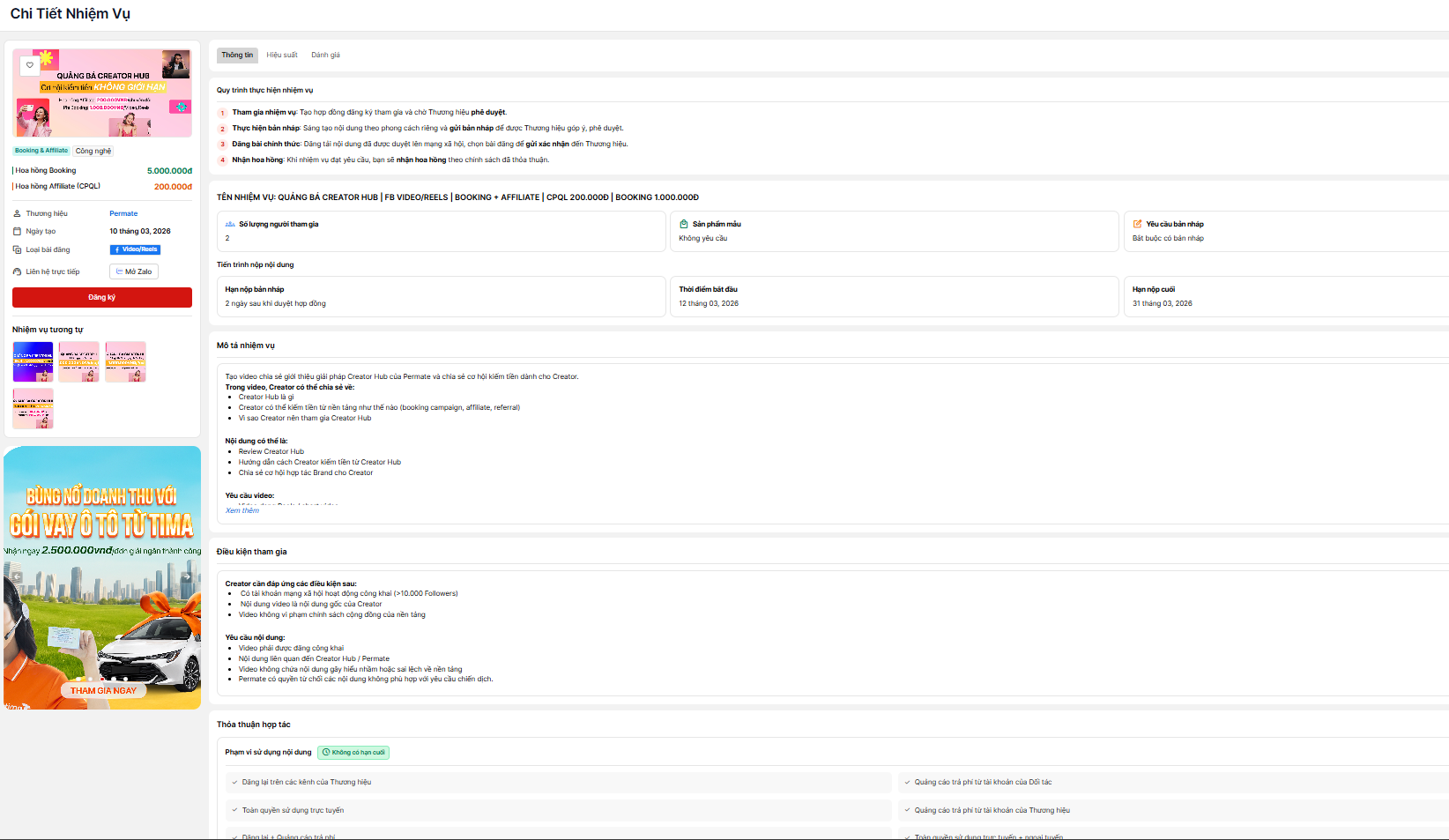
Task: Click the next arrow on Tima ad carousel
Action: 187,577
